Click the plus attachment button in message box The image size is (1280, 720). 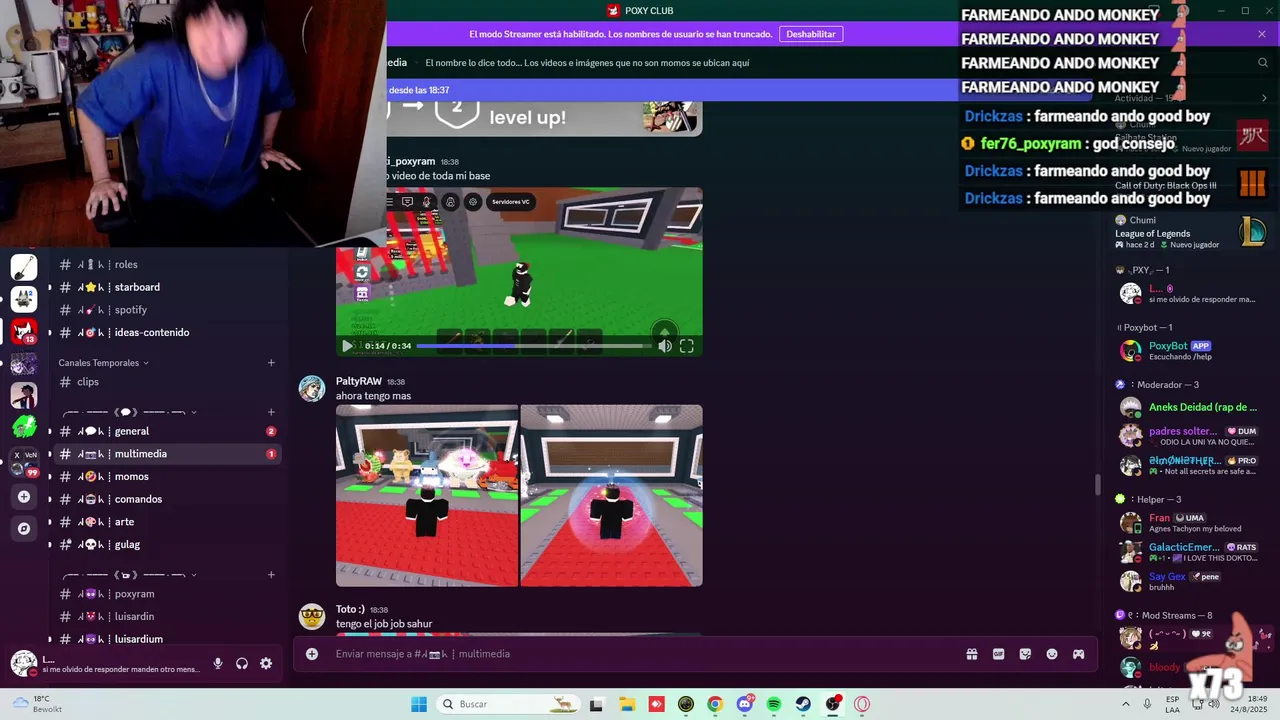(x=312, y=654)
